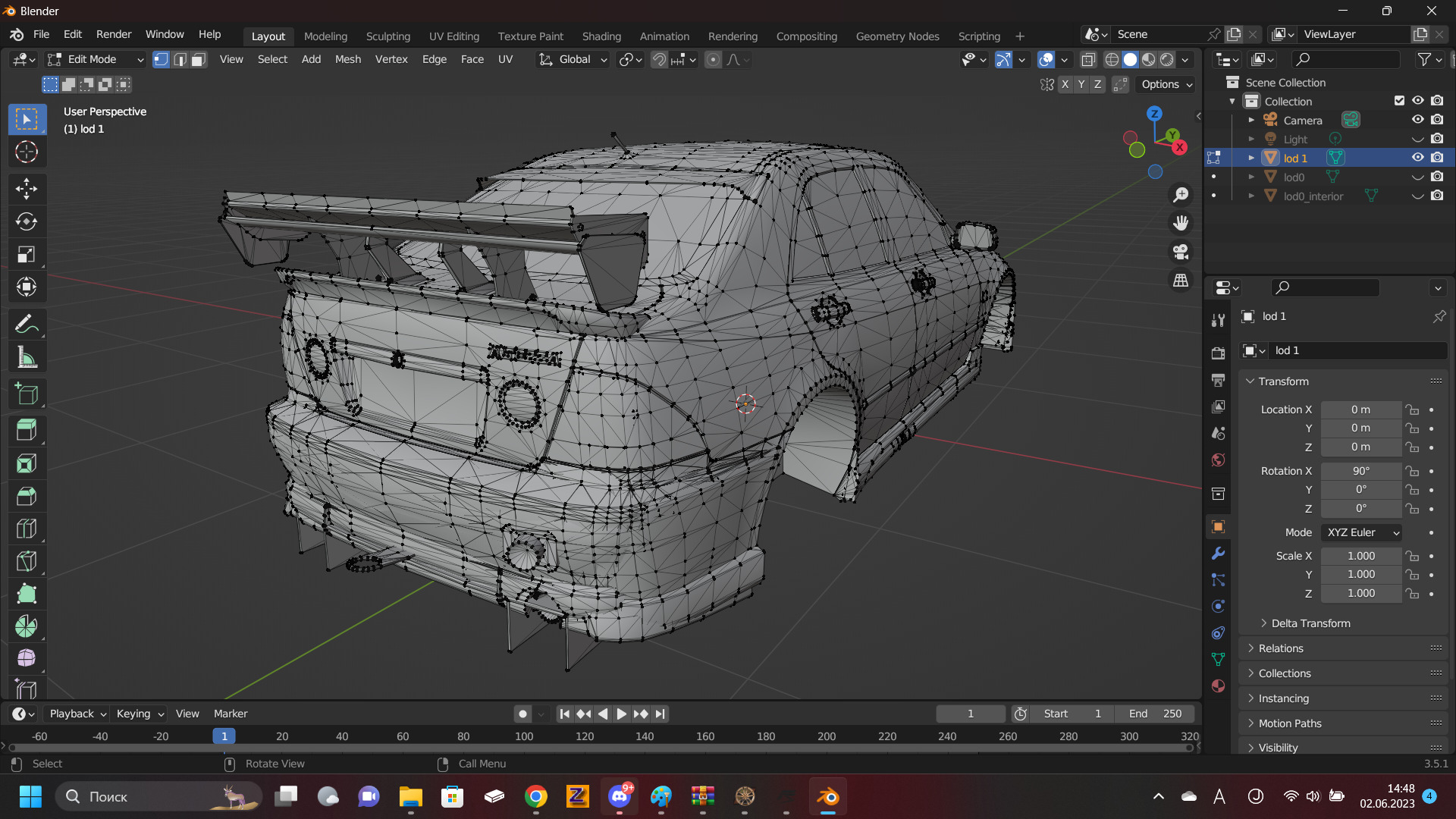
Task: Open the Modifier properties tab
Action: coord(1218,554)
